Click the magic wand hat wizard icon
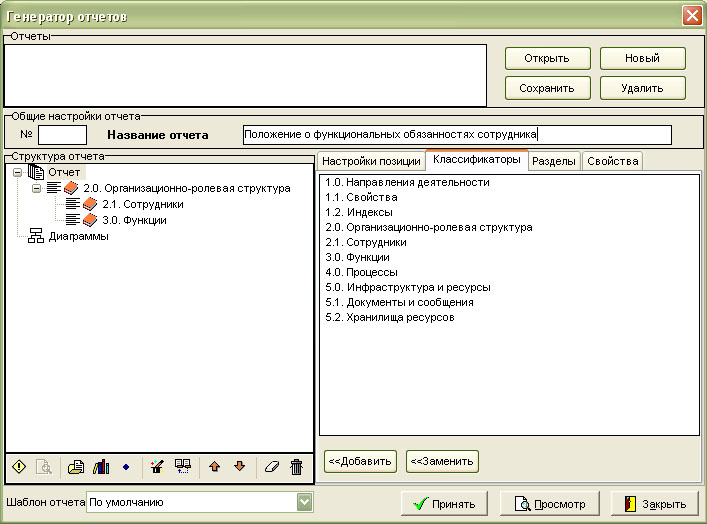 click(x=157, y=466)
